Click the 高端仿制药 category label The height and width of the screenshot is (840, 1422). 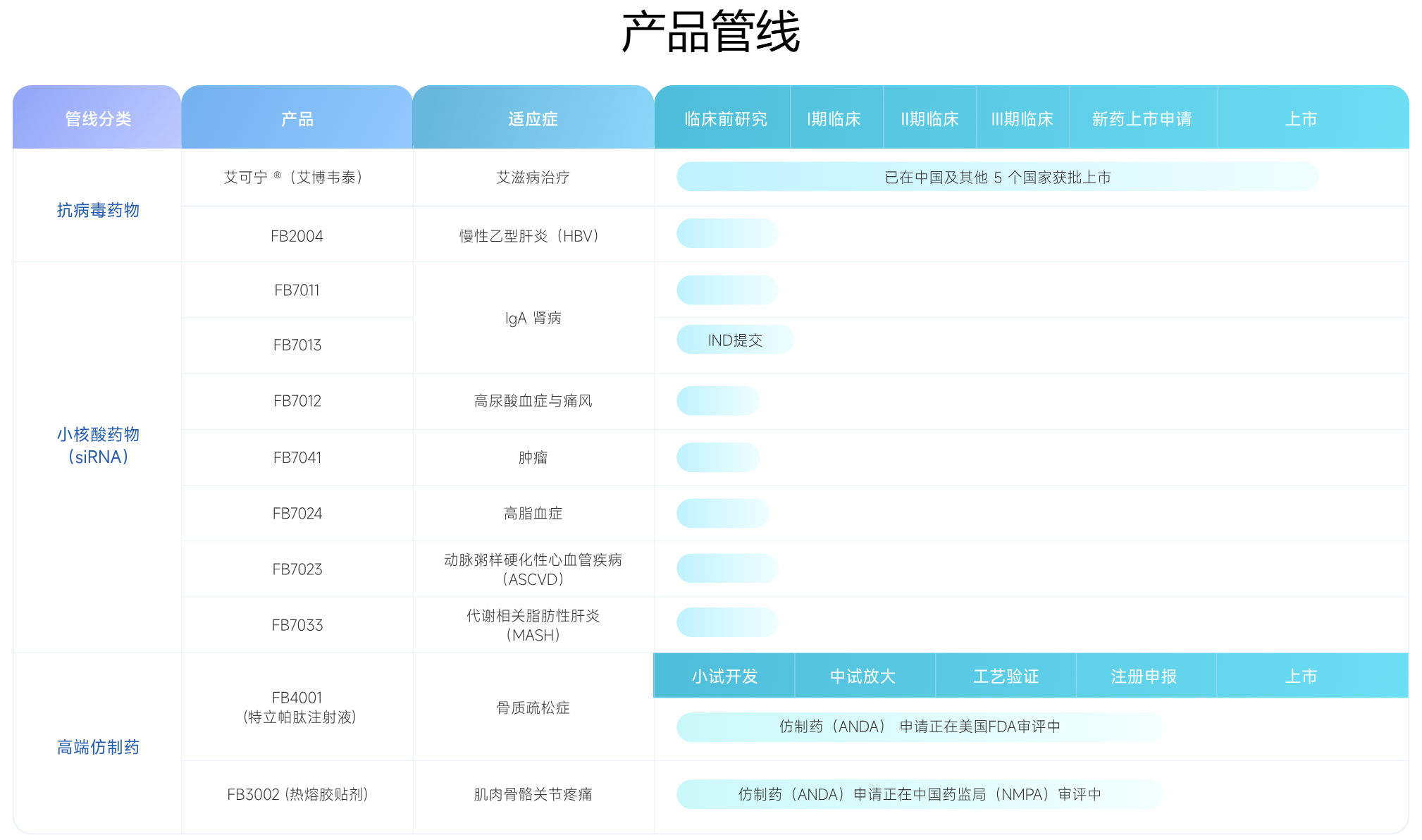point(98,747)
